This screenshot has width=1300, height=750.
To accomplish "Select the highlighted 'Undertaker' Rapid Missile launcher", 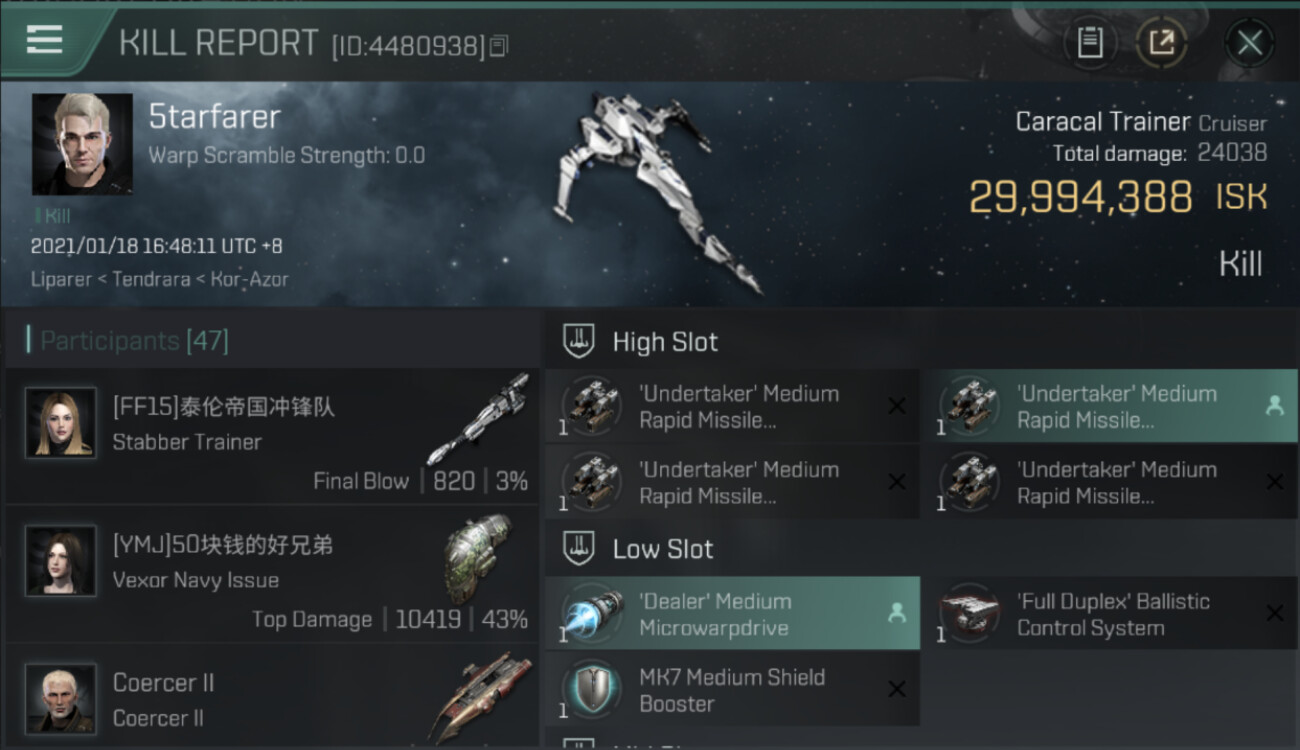I will [x=1108, y=406].
